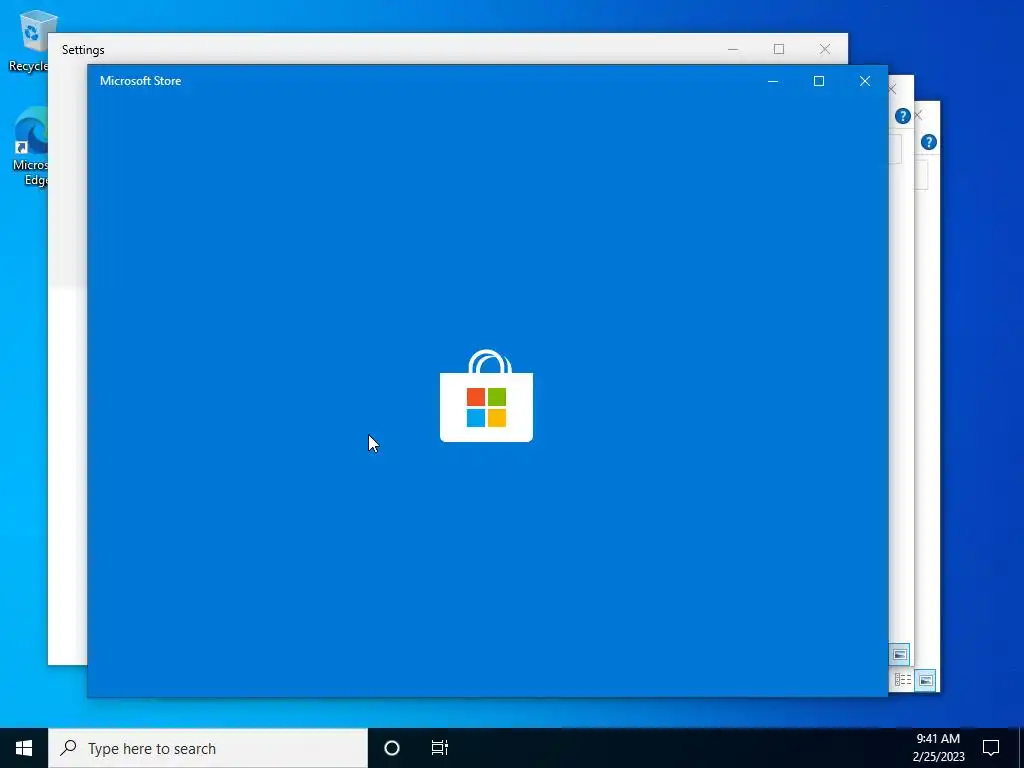The height and width of the screenshot is (768, 1024).
Task: Select large icons view in Explorer directly behind Store
Action: tap(899, 654)
